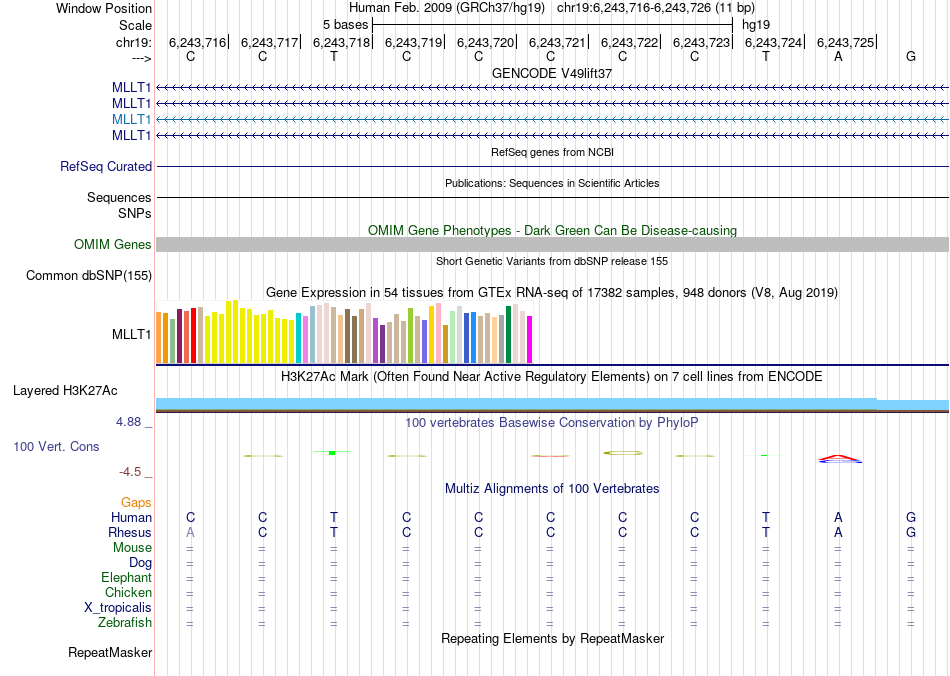Click the Layered H3K27Ac track label
The width and height of the screenshot is (950, 676).
(65, 391)
